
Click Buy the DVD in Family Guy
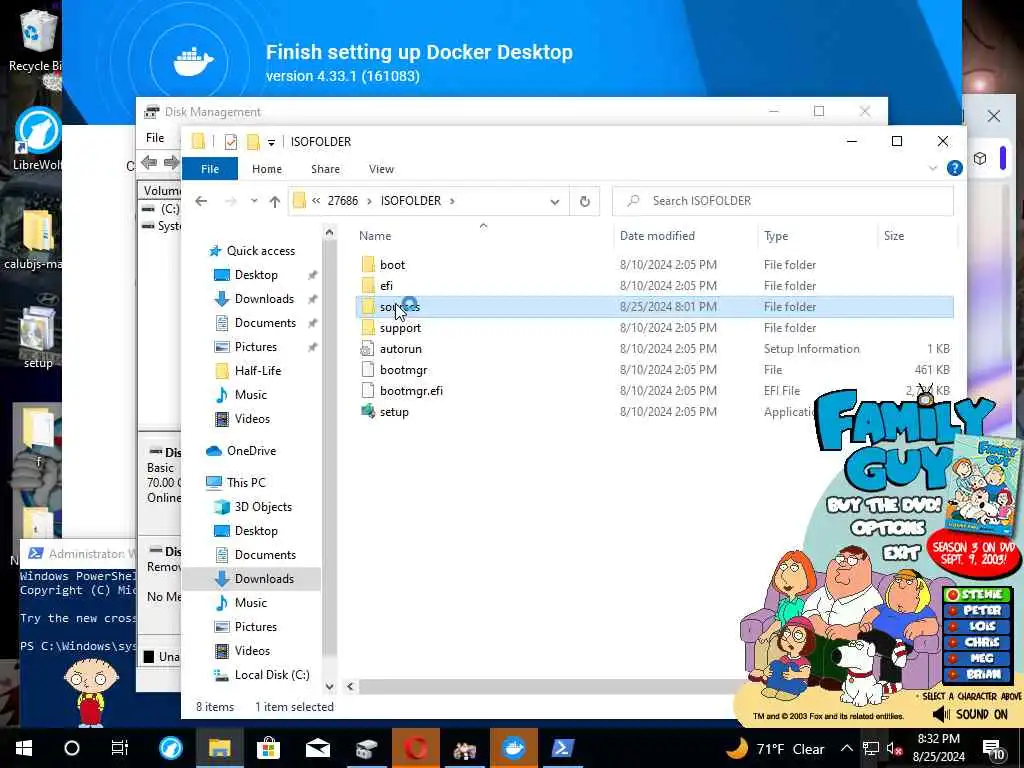pos(884,505)
